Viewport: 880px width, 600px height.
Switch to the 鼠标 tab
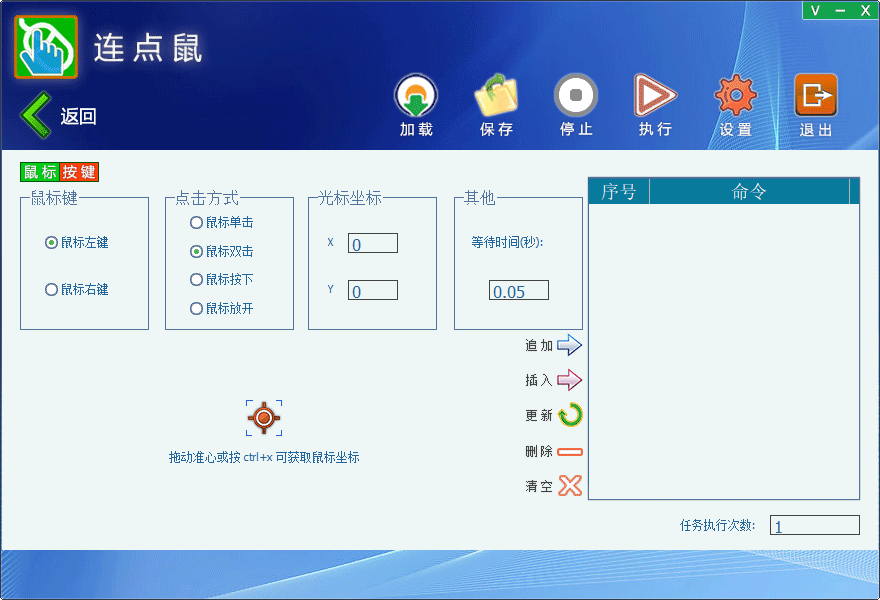40,172
